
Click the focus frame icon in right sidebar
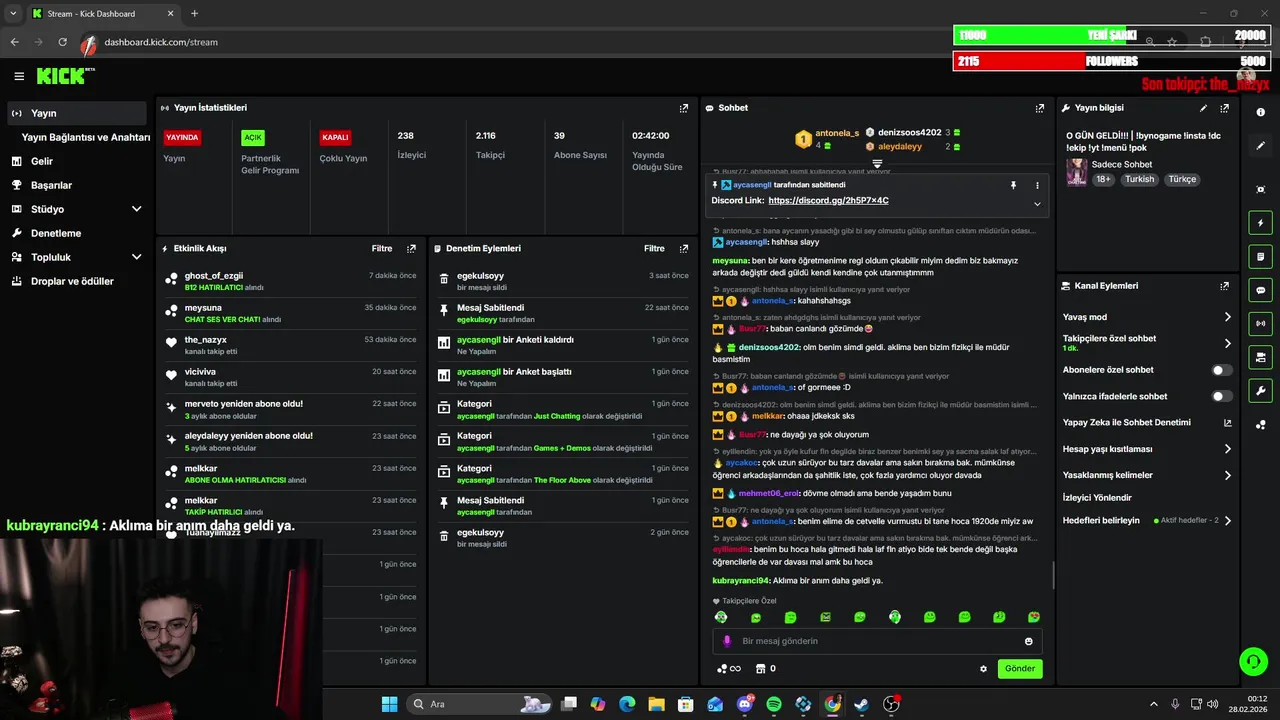(1260, 189)
